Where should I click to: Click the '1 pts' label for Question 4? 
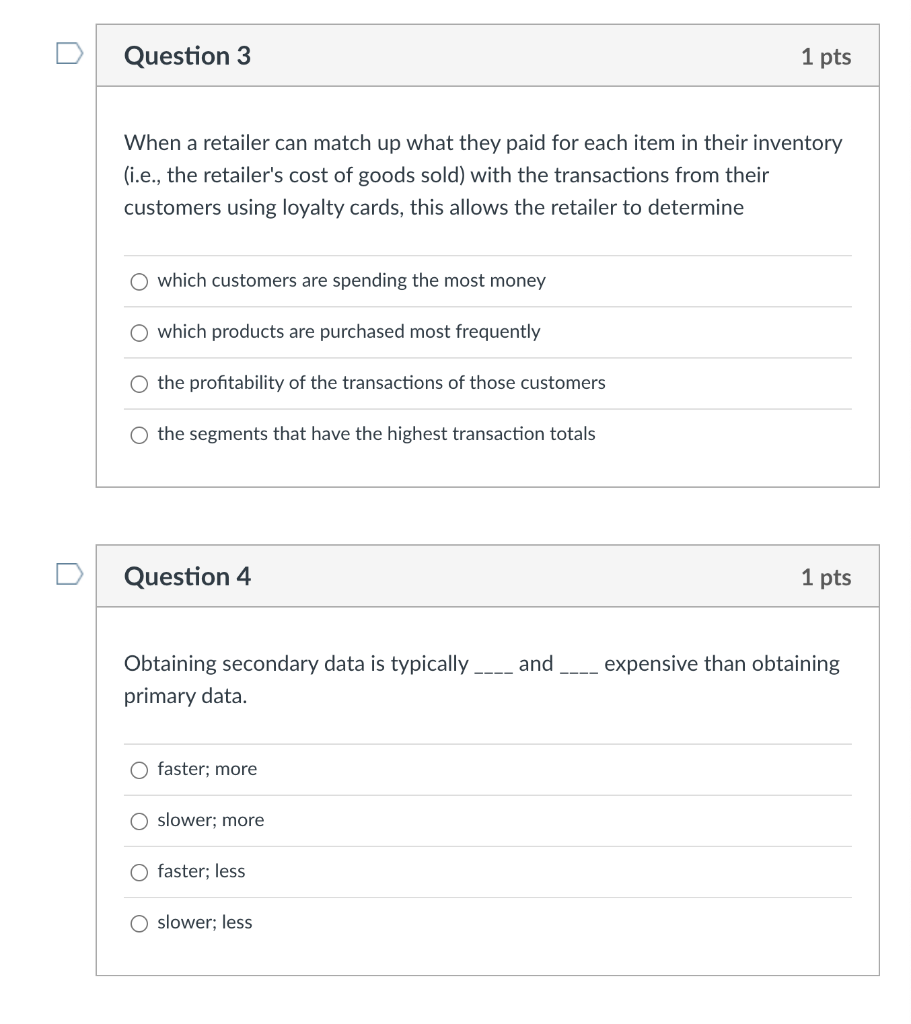(x=826, y=577)
